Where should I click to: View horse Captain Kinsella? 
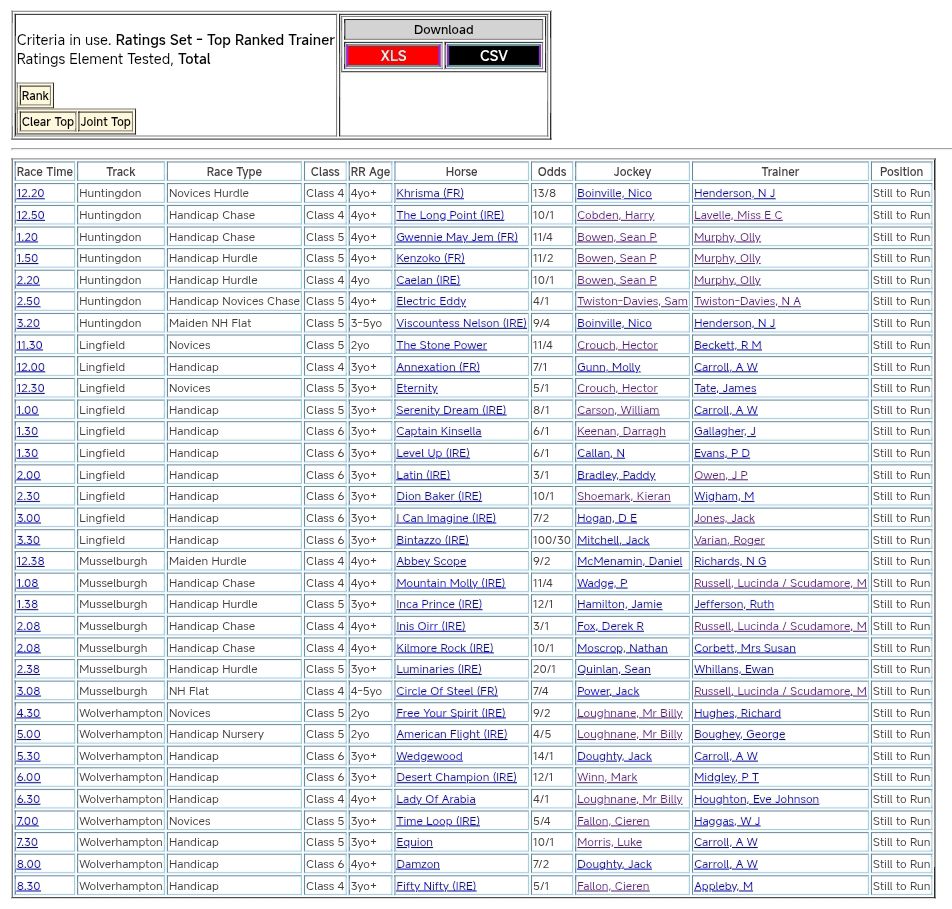click(x=438, y=431)
